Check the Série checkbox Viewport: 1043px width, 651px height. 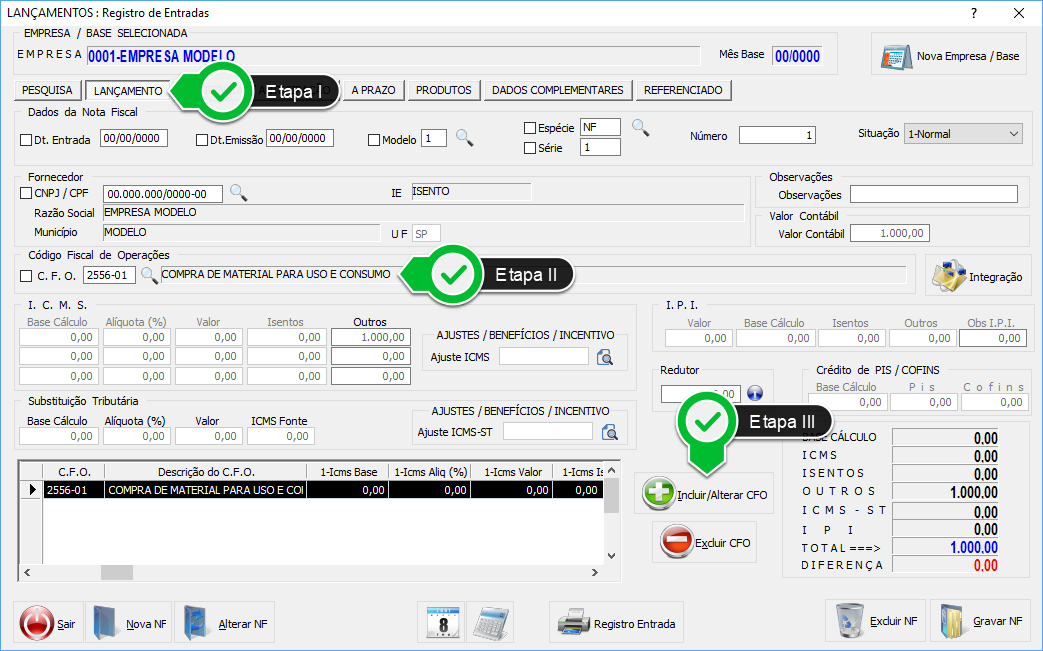(x=530, y=148)
